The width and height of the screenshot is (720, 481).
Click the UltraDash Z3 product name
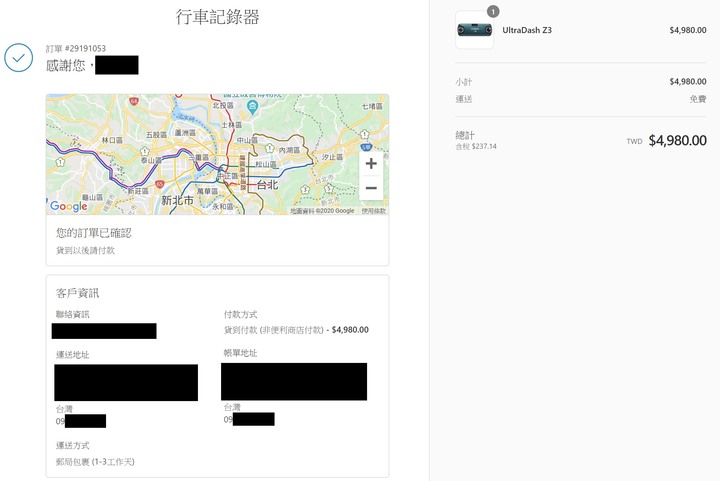tap(527, 30)
